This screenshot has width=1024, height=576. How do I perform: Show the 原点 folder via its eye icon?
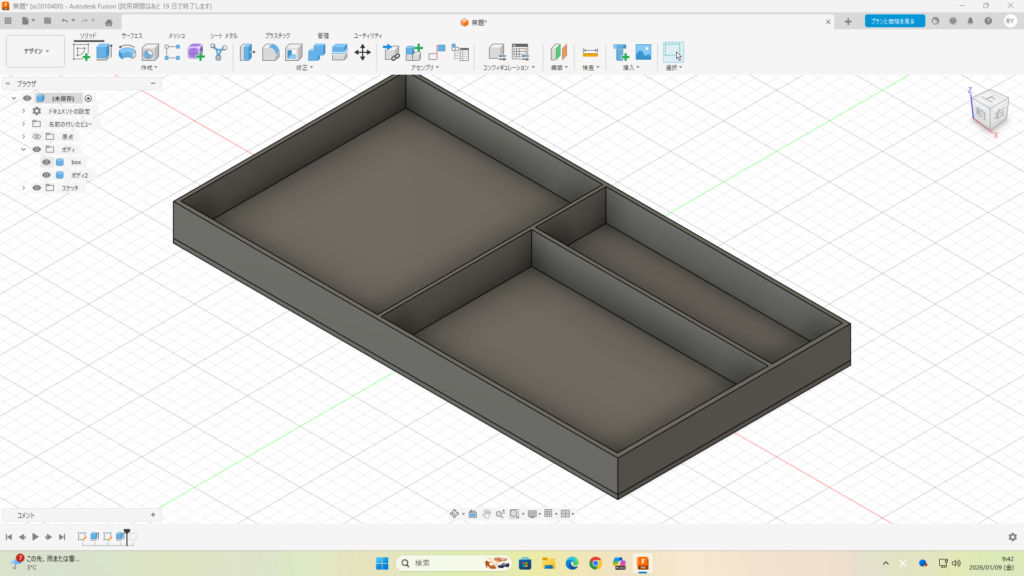coord(37,137)
